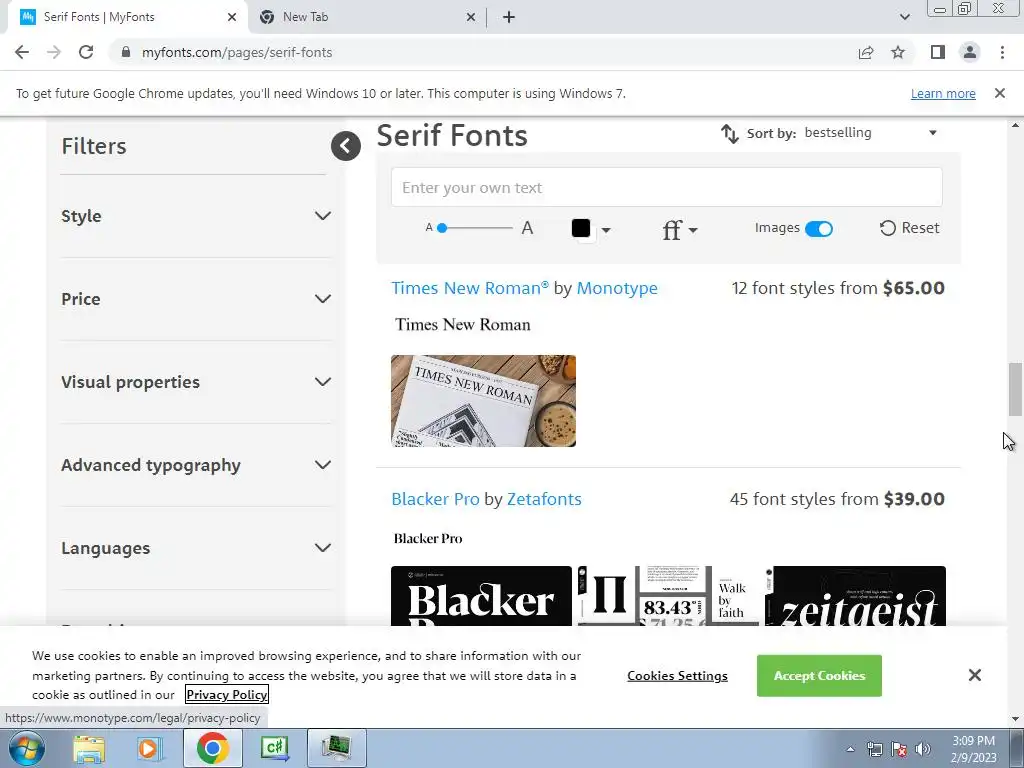Screen dimensions: 1024x768
Task: Click Reset preview settings
Action: click(909, 228)
